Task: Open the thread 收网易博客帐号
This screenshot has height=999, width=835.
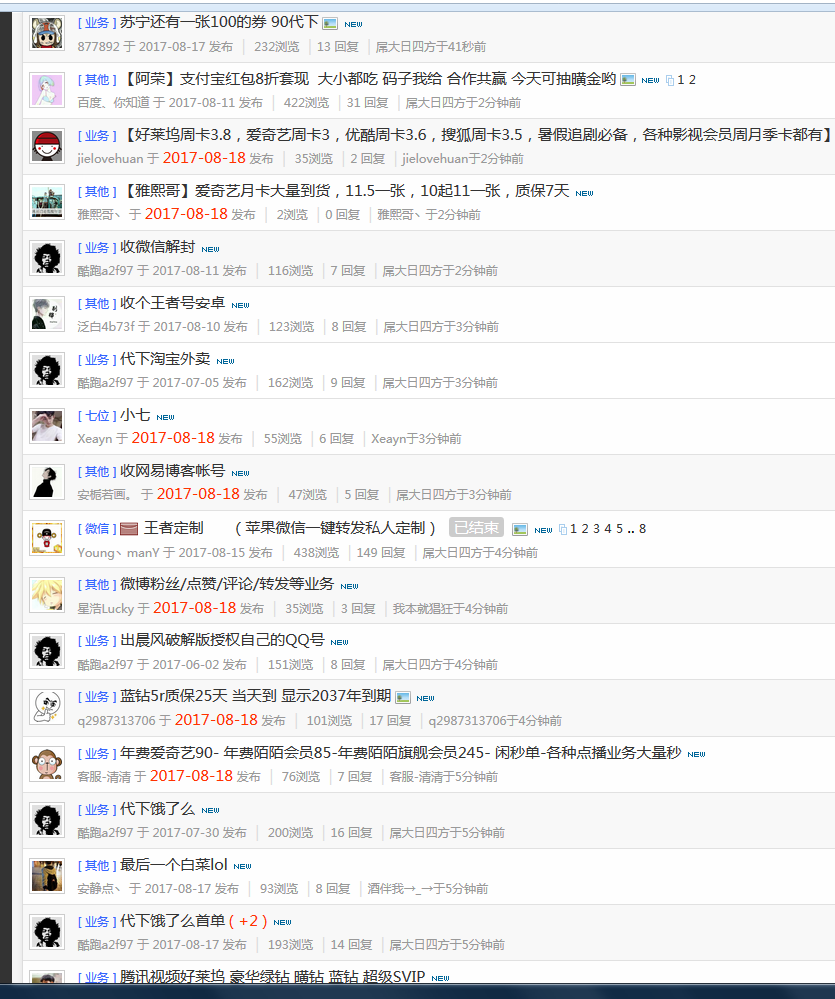Action: (x=173, y=471)
